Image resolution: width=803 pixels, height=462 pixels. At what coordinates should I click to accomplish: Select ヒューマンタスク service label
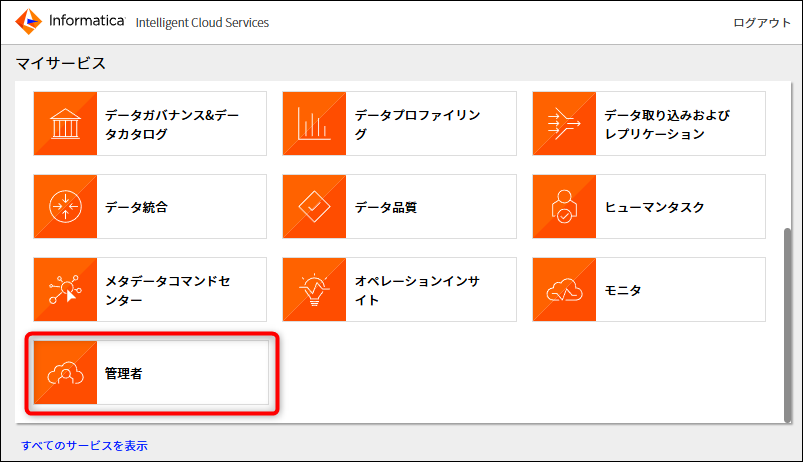654,207
